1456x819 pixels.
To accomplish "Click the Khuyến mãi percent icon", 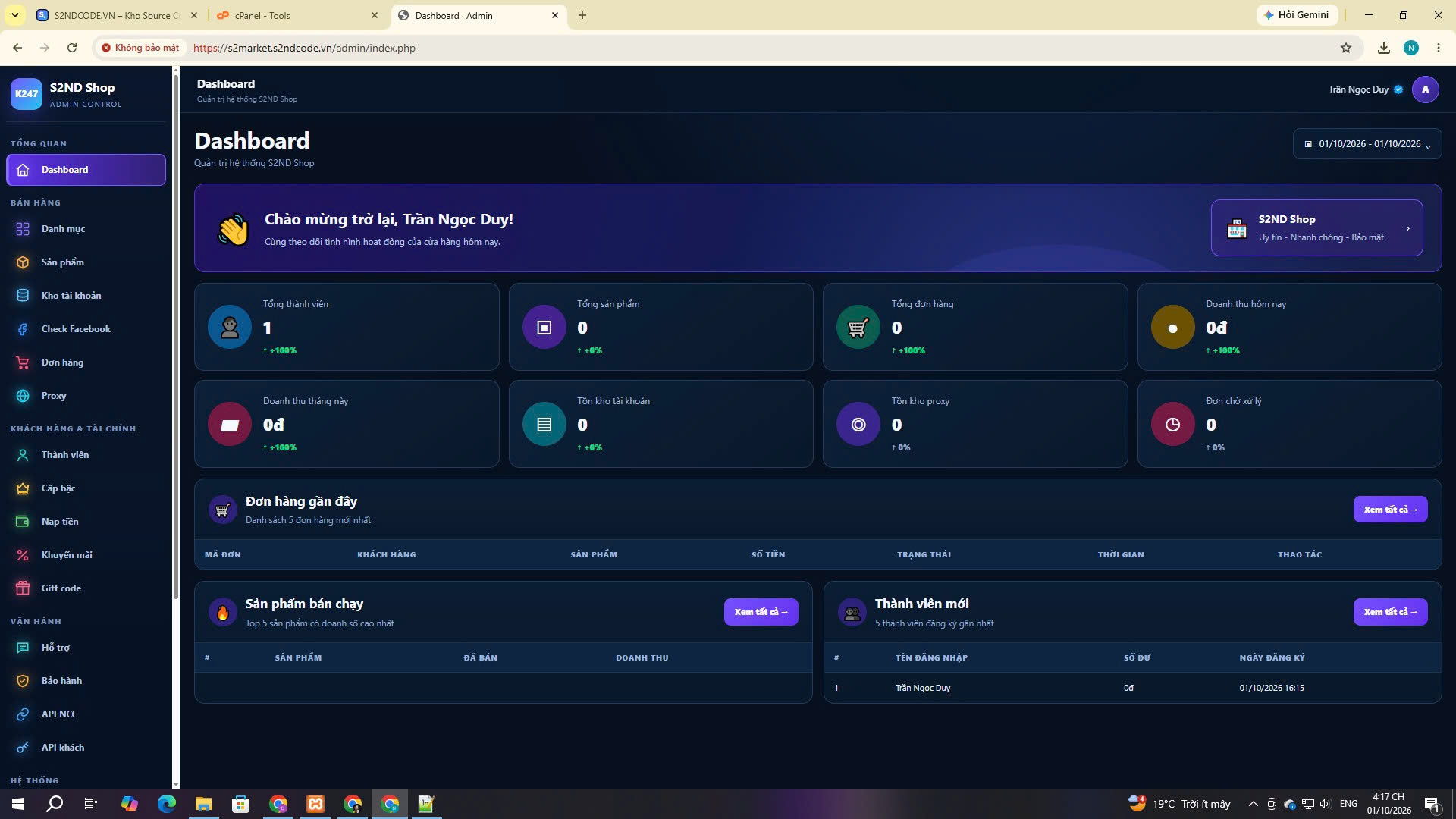I will 23,555.
